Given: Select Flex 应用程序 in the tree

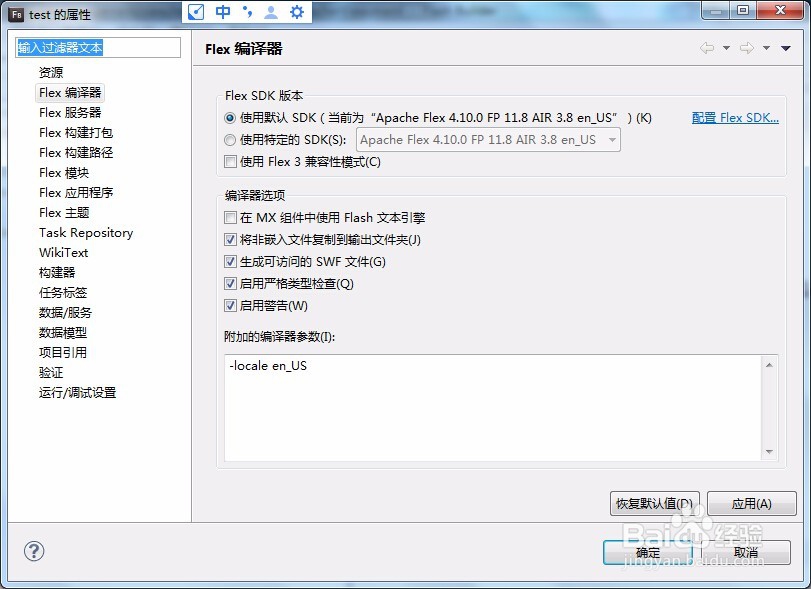Looking at the screenshot, I should point(76,193).
